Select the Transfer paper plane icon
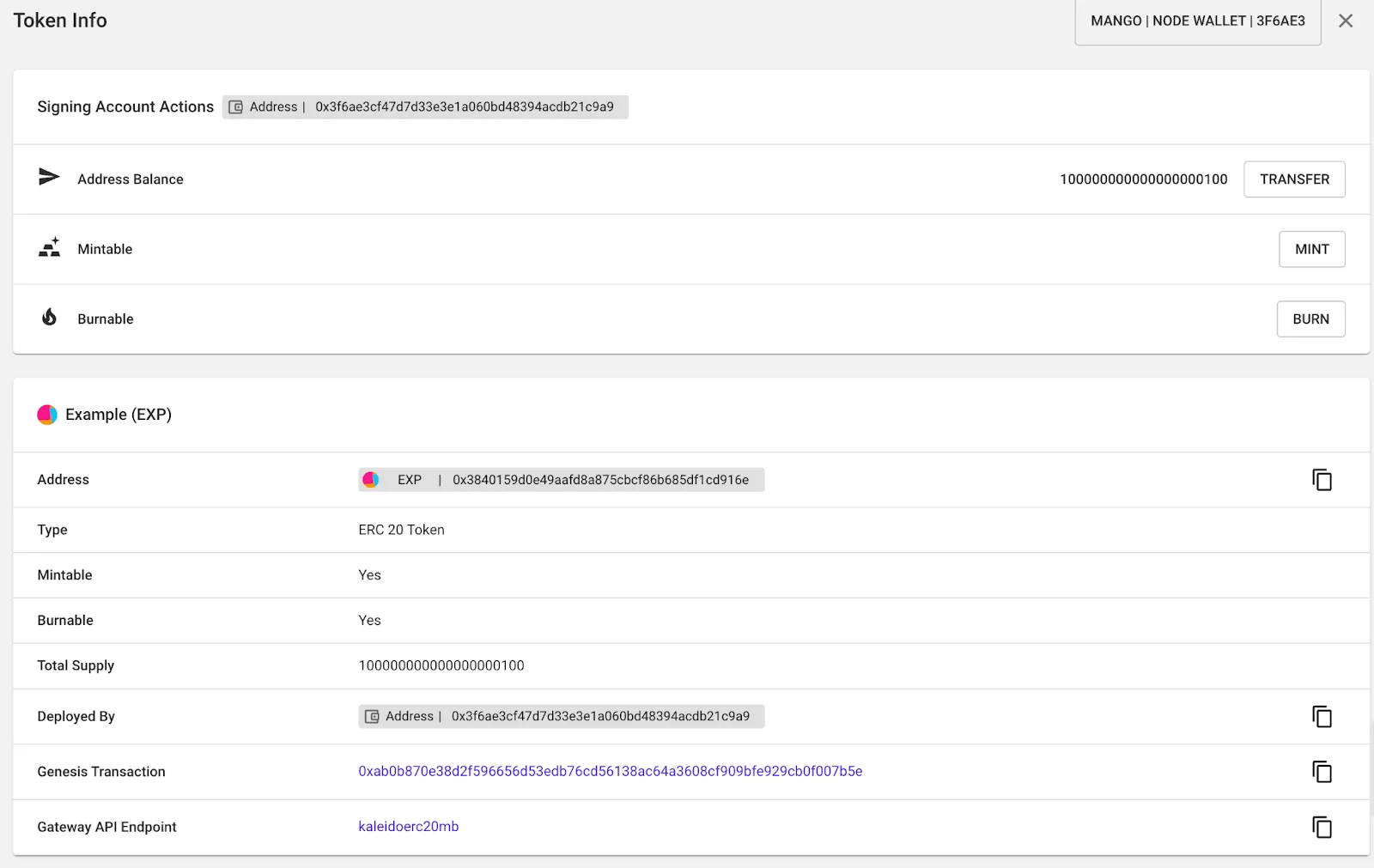The image size is (1374, 868). (x=50, y=178)
